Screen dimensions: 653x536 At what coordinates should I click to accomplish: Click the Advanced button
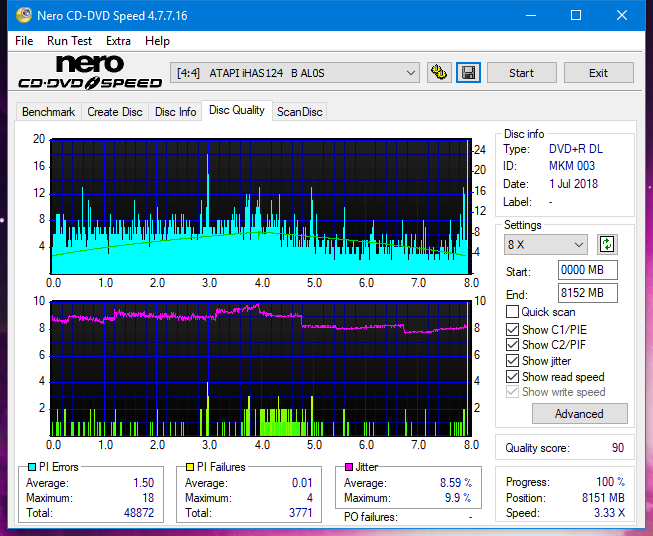tap(579, 414)
